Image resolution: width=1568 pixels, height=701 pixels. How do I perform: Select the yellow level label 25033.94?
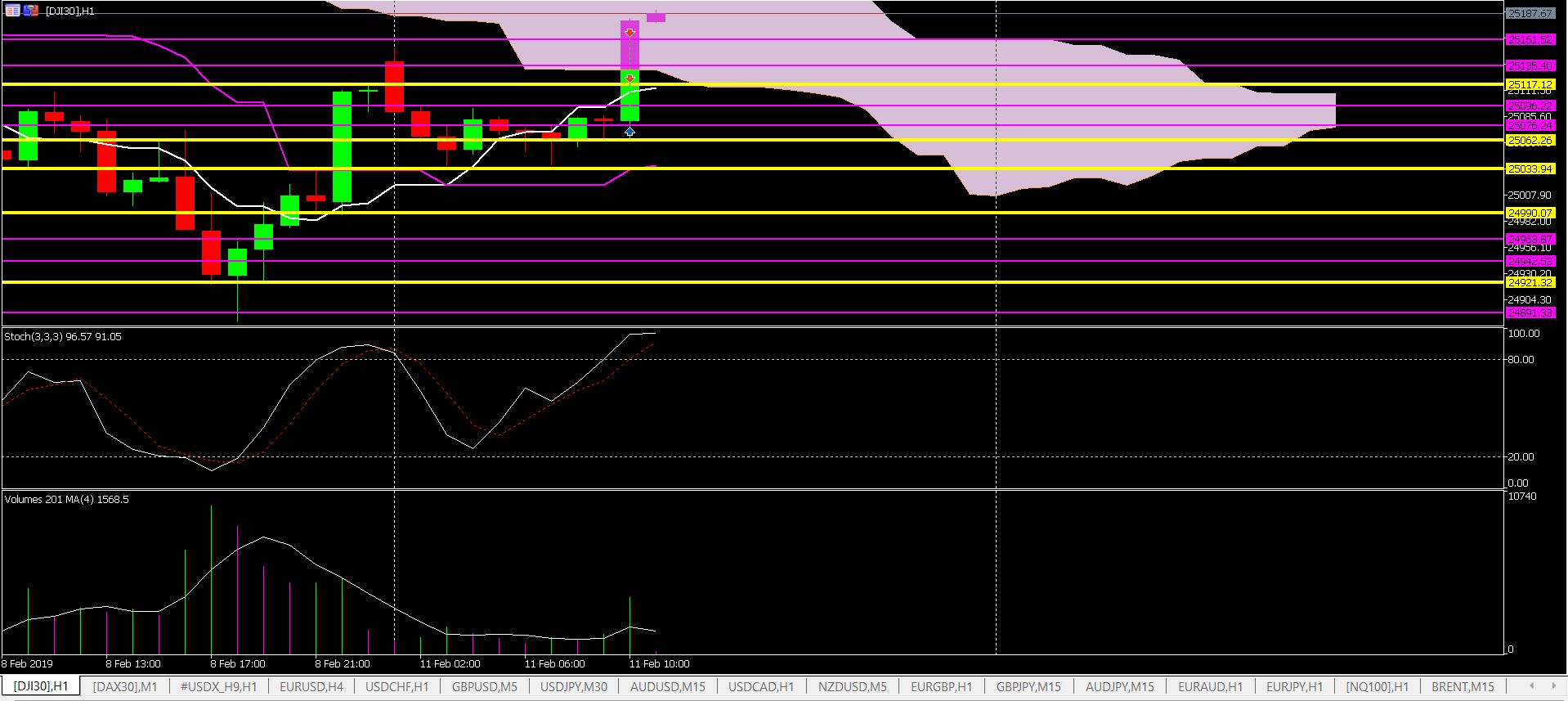click(1530, 169)
